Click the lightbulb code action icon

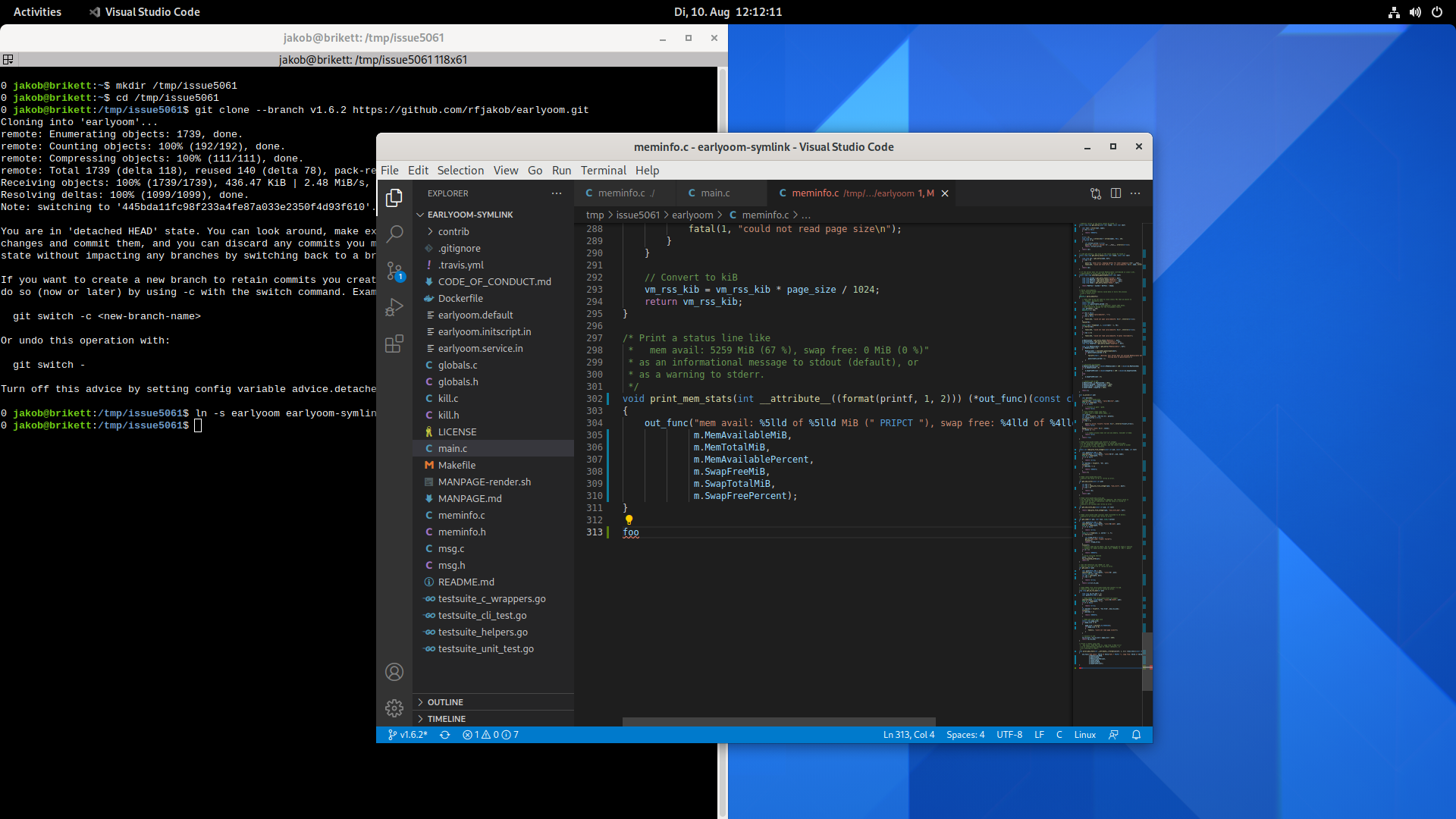(x=629, y=520)
